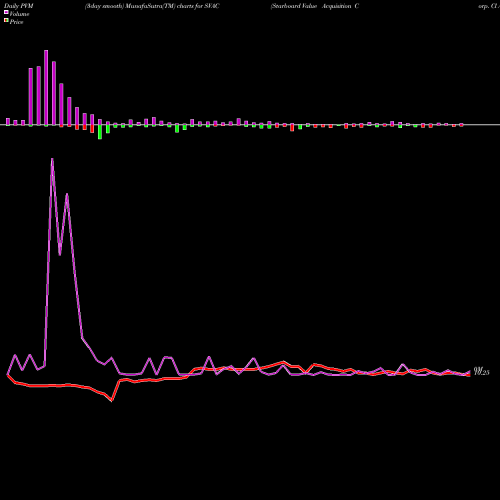Screen dimensions: 500x500
Task: Click the 'Price' legend label
Action: [x=16, y=22]
